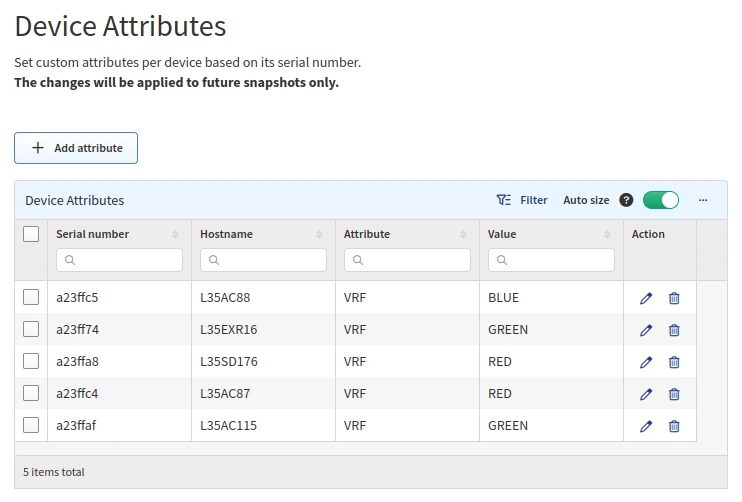Viewport: 742px width, 502px height.
Task: Click the Hostname column header
Action: pos(227,234)
